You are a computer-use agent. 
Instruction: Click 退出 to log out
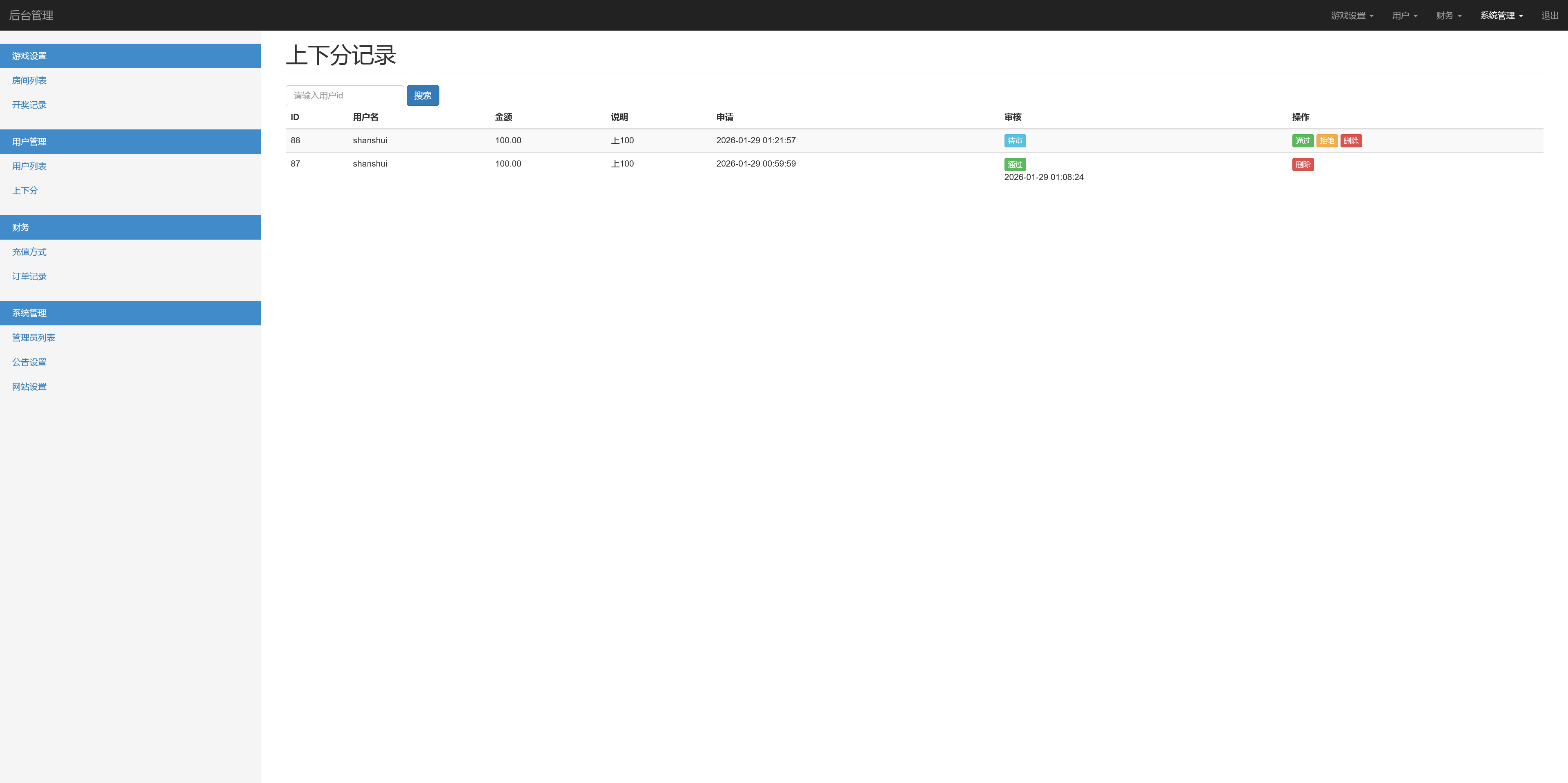coord(1549,16)
